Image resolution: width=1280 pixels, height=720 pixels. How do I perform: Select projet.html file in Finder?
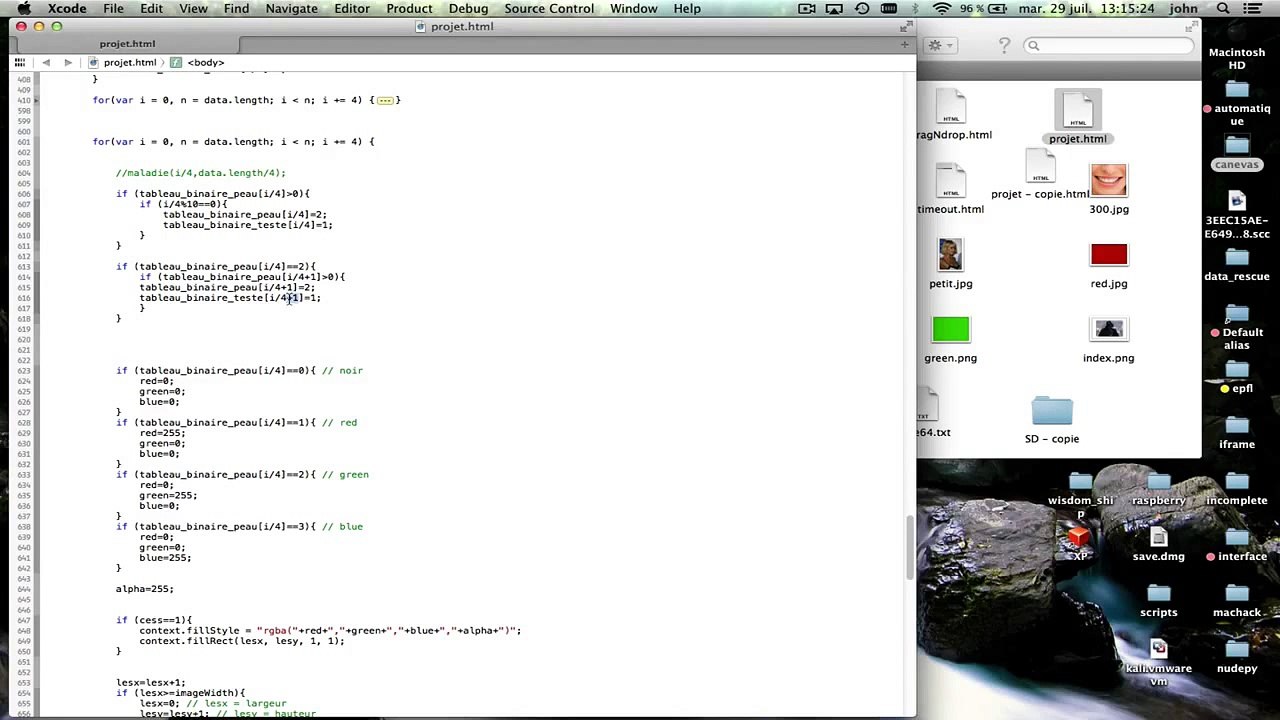point(1077,117)
